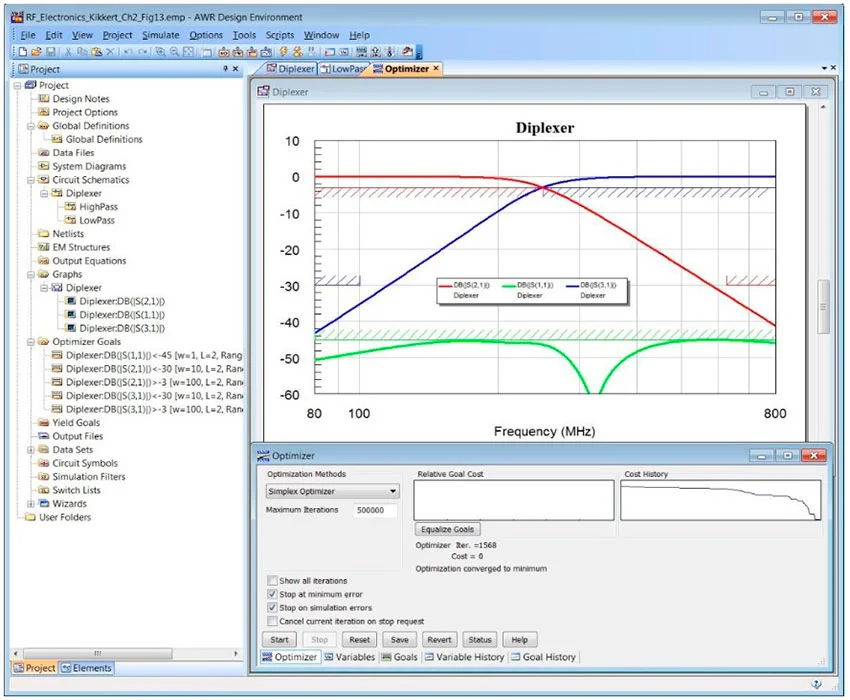Switch to the Variables tab in Optimizer
This screenshot has width=850, height=700.
(x=351, y=657)
